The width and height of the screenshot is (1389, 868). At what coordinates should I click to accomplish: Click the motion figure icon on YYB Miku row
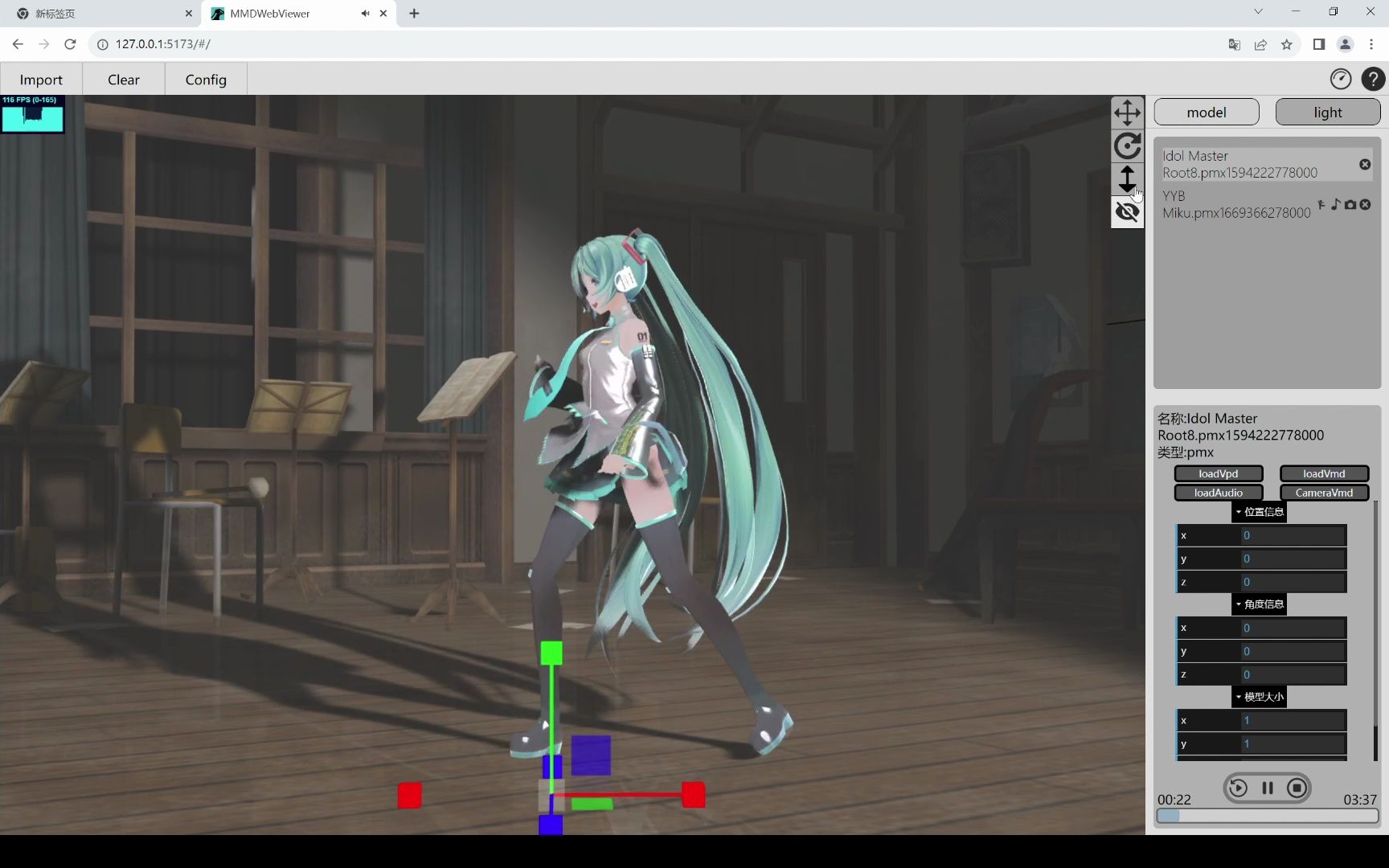click(1321, 204)
